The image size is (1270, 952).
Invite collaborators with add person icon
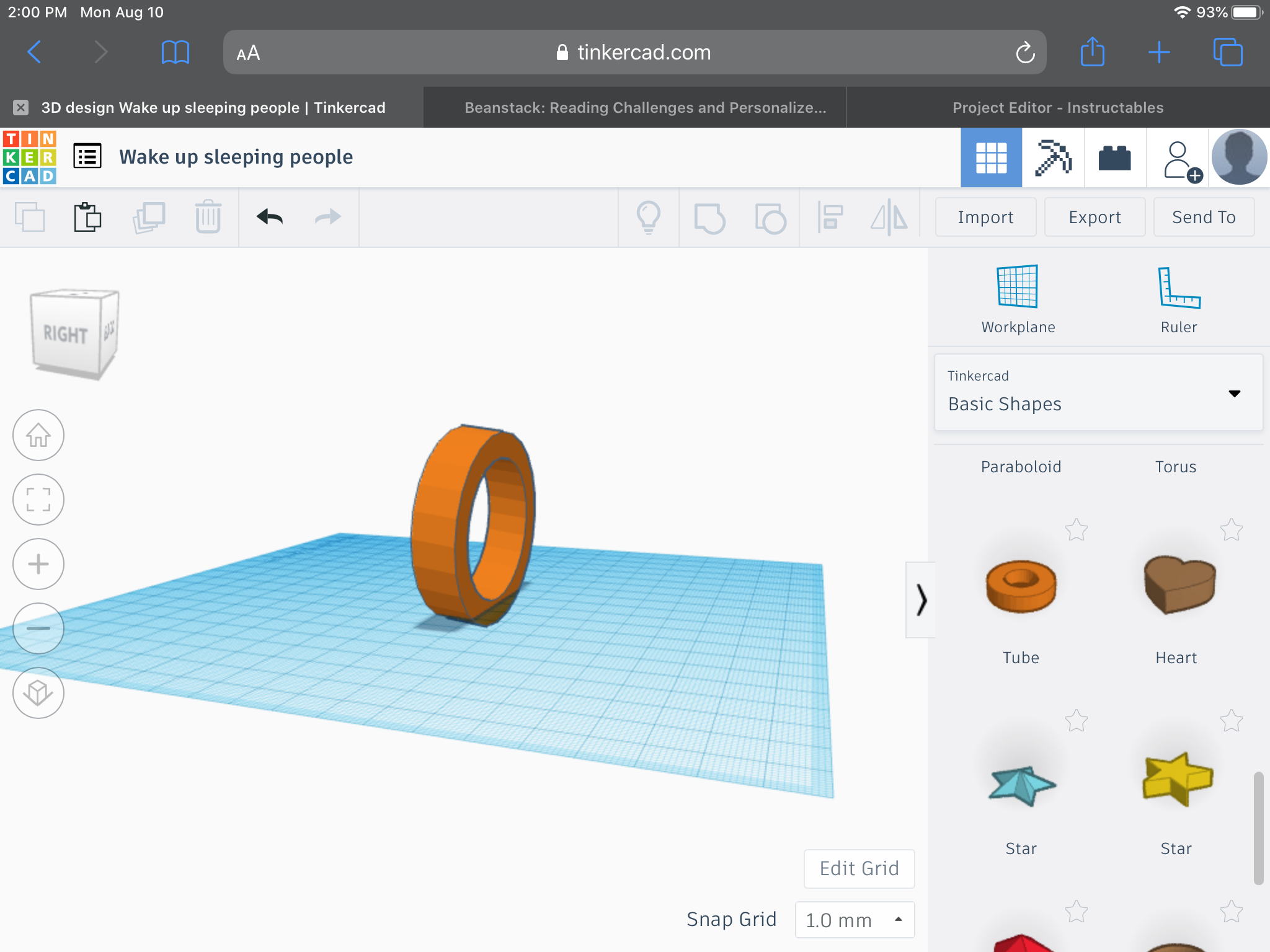tap(1181, 161)
